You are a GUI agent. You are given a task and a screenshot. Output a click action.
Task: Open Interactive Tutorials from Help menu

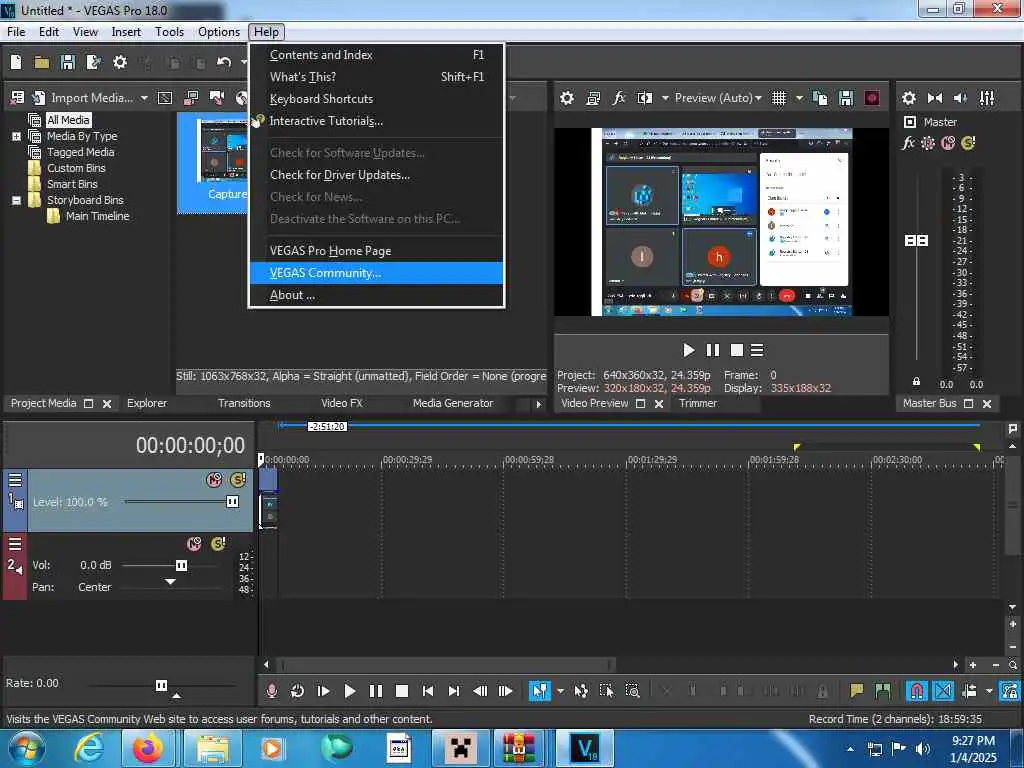click(x=376, y=121)
